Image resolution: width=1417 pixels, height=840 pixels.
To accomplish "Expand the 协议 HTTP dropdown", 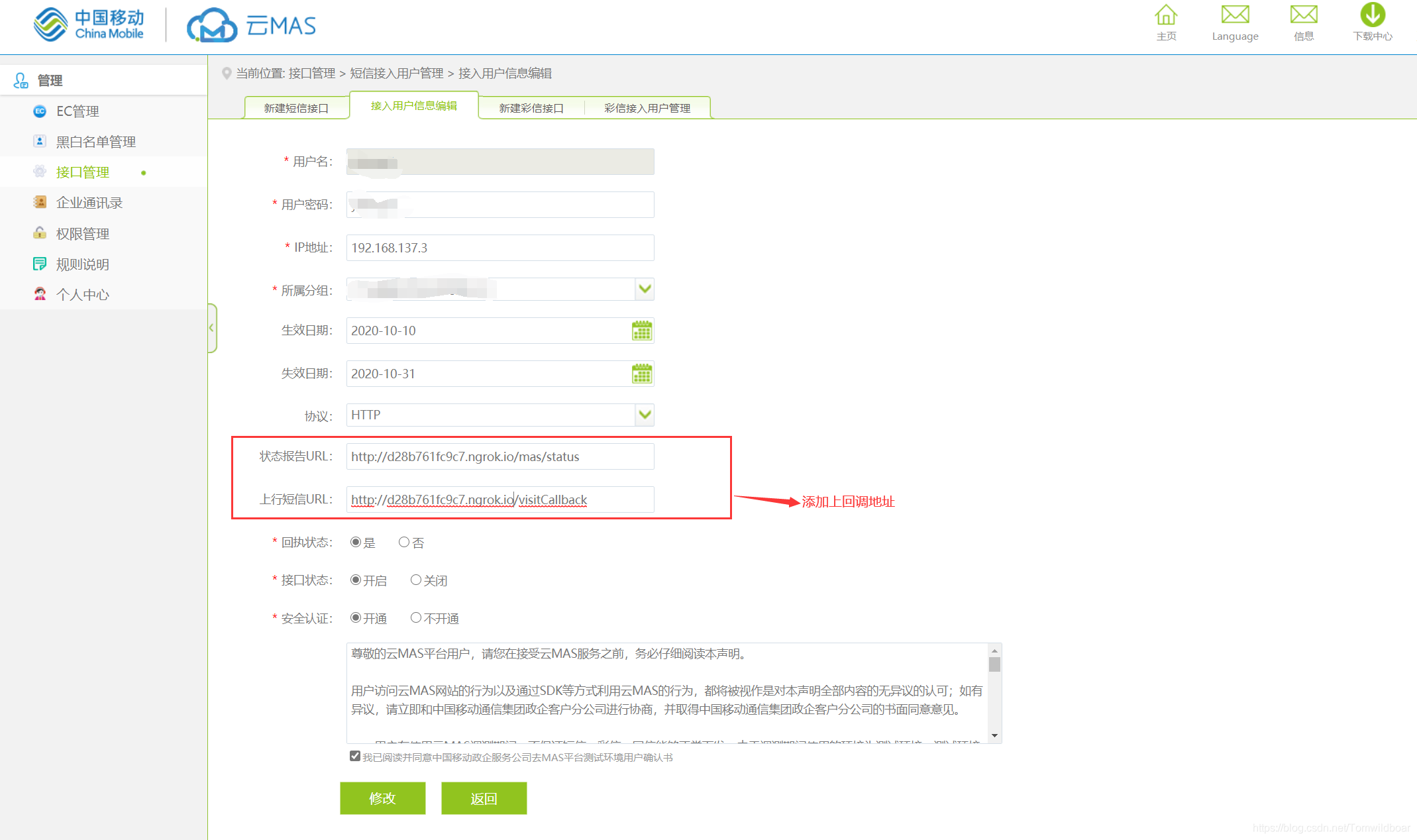I will tap(645, 415).
